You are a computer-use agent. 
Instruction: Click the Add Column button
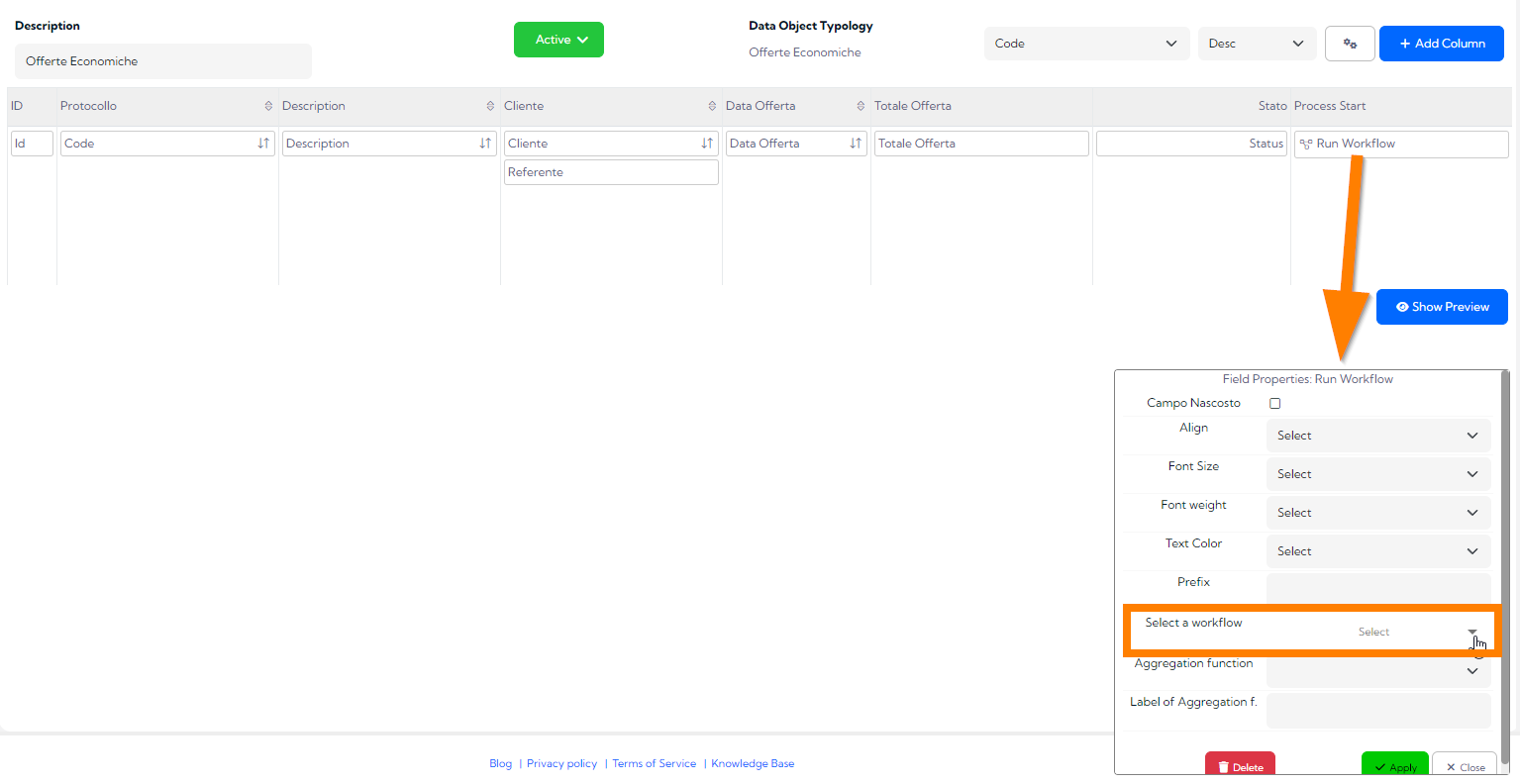(x=1441, y=43)
